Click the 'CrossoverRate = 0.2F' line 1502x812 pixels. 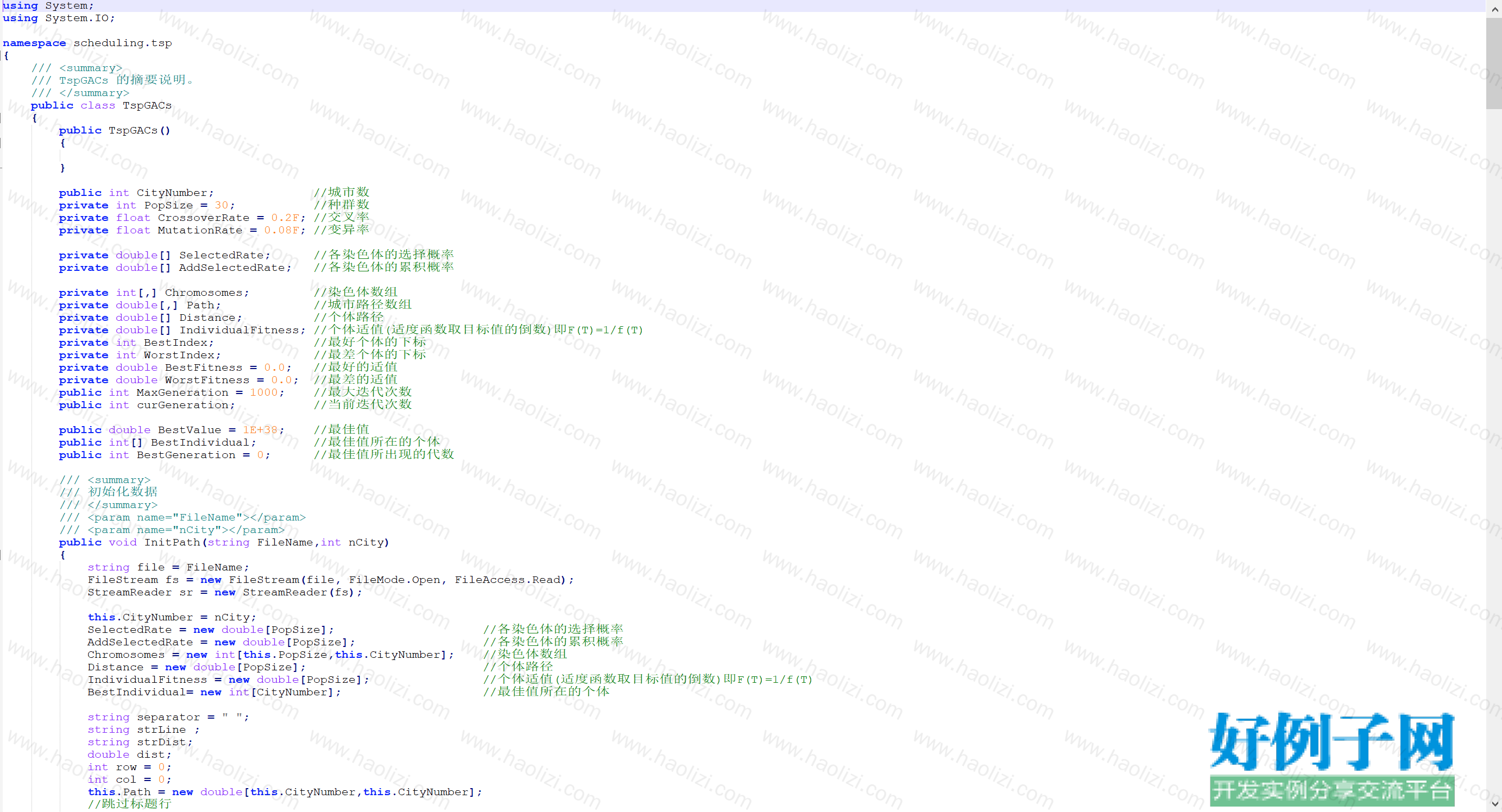(182, 218)
